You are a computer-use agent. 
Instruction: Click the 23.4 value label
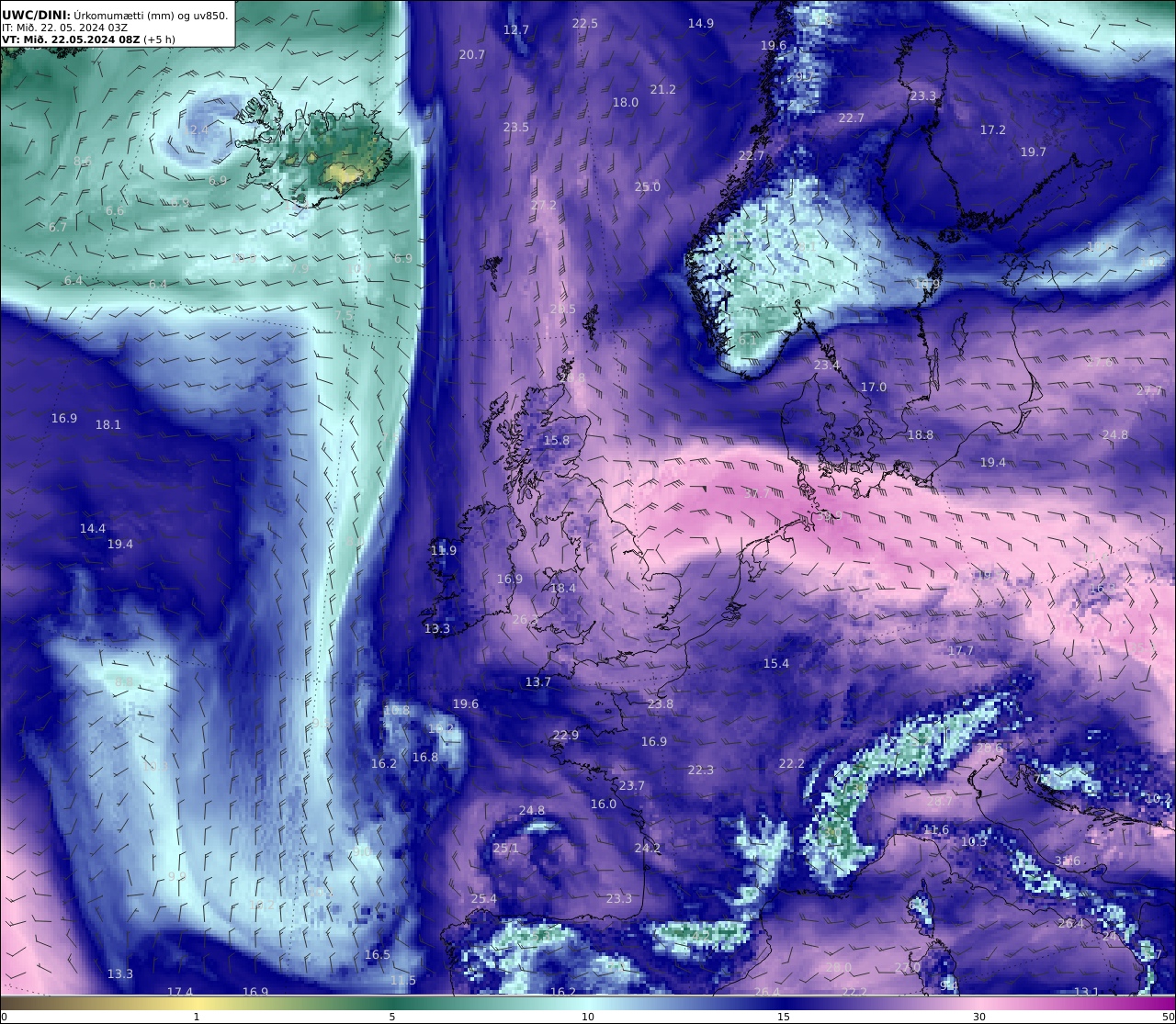[x=827, y=366]
